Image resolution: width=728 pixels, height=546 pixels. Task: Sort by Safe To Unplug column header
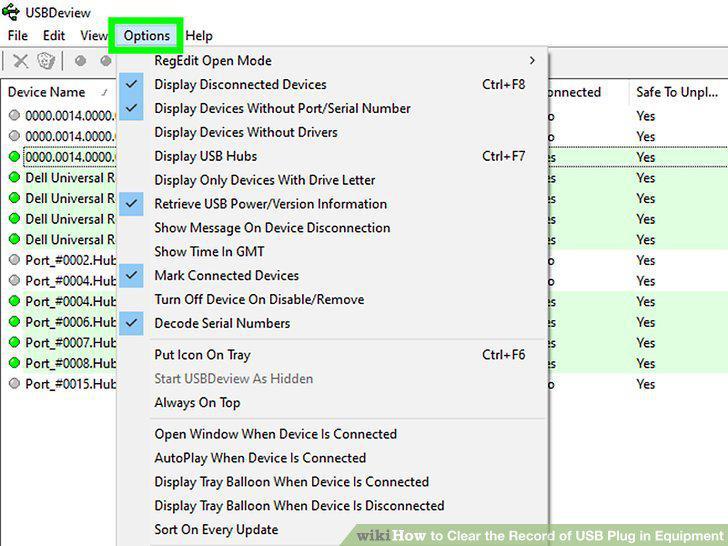[678, 92]
